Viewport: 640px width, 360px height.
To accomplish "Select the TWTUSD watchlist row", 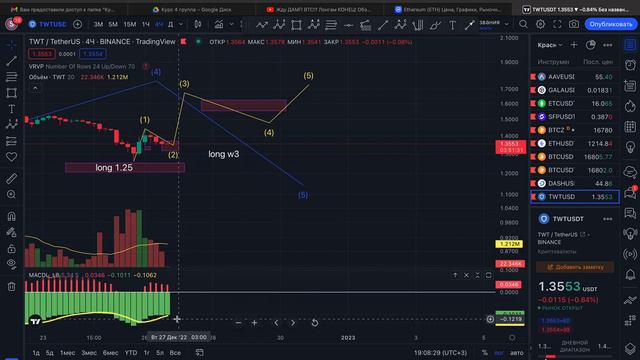I will click(x=575, y=197).
